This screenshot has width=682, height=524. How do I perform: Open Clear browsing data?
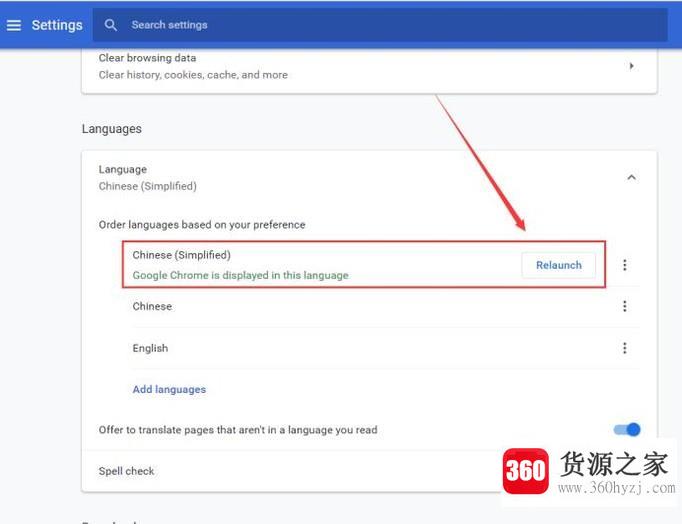(x=369, y=66)
